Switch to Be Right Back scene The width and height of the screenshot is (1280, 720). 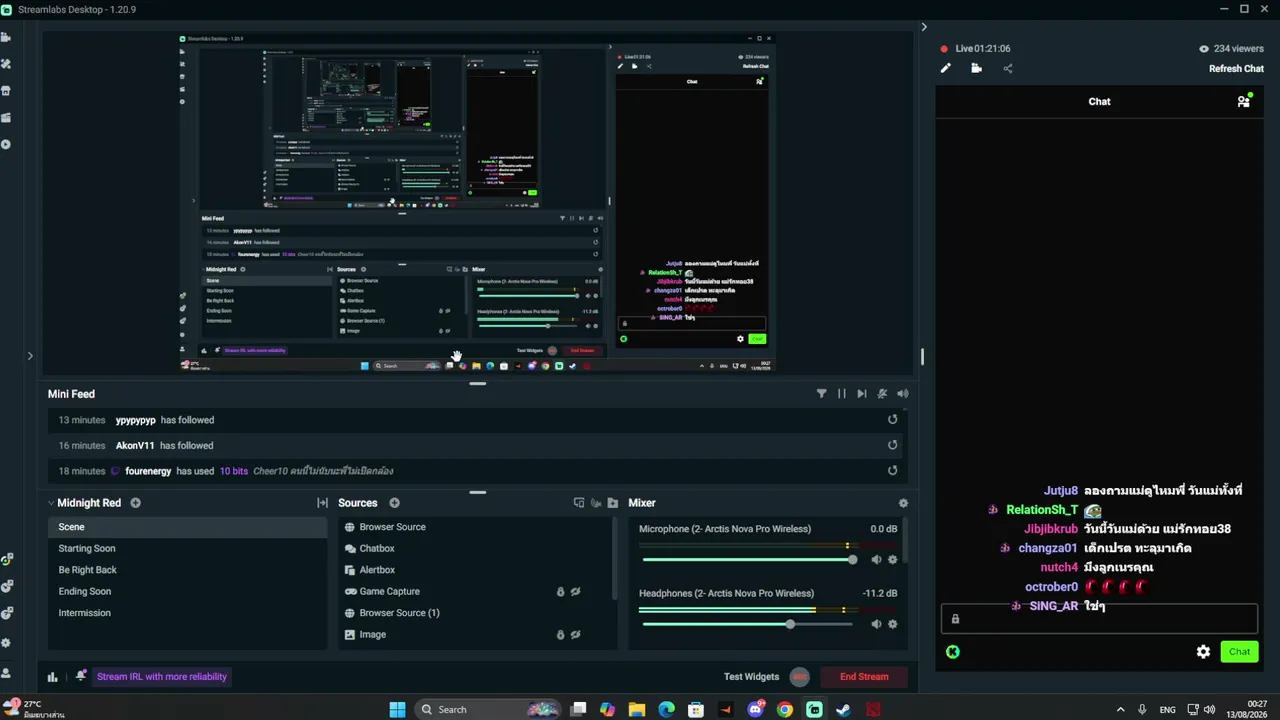(x=187, y=570)
